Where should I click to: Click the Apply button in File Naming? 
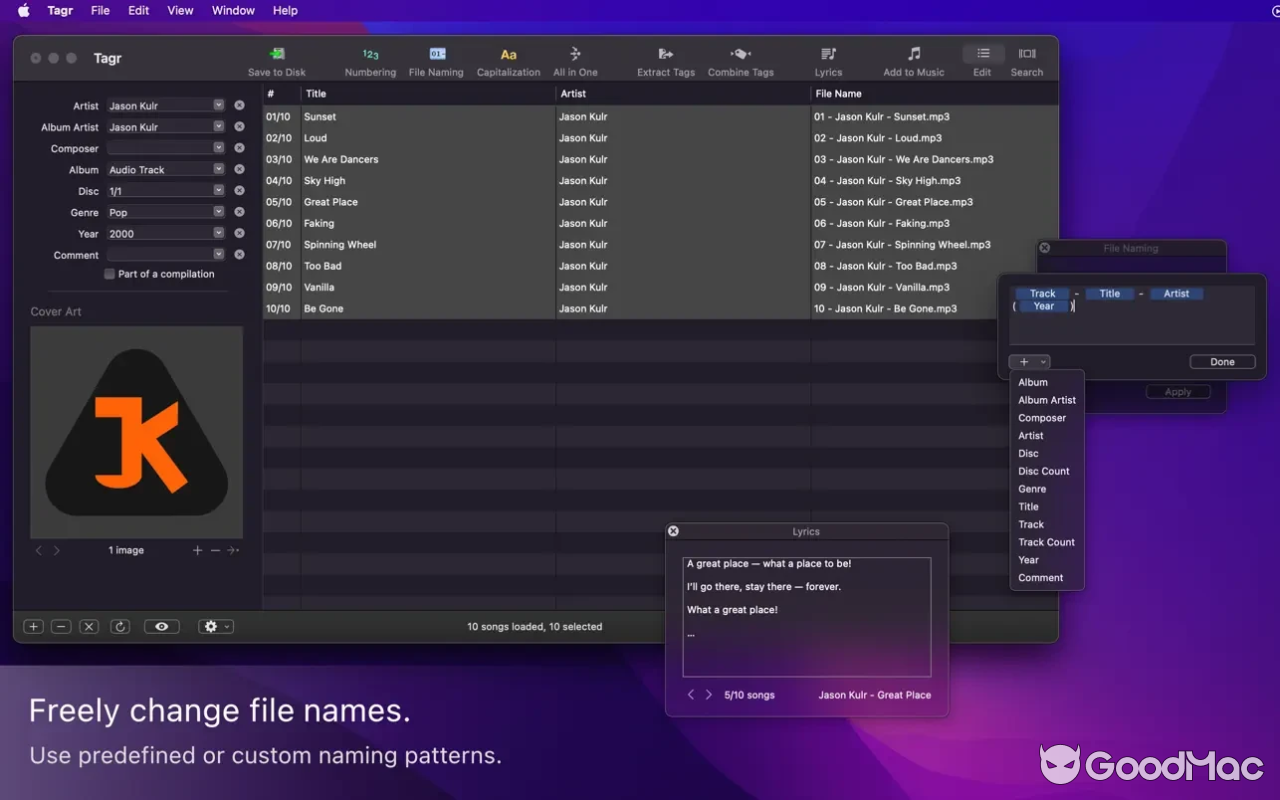1177,392
